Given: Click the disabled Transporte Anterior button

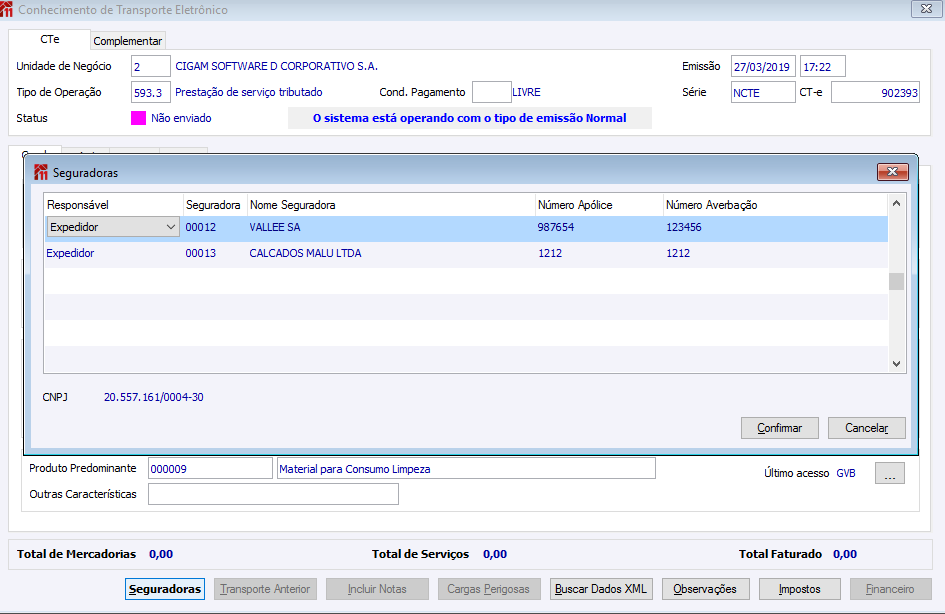Looking at the screenshot, I should [265, 589].
